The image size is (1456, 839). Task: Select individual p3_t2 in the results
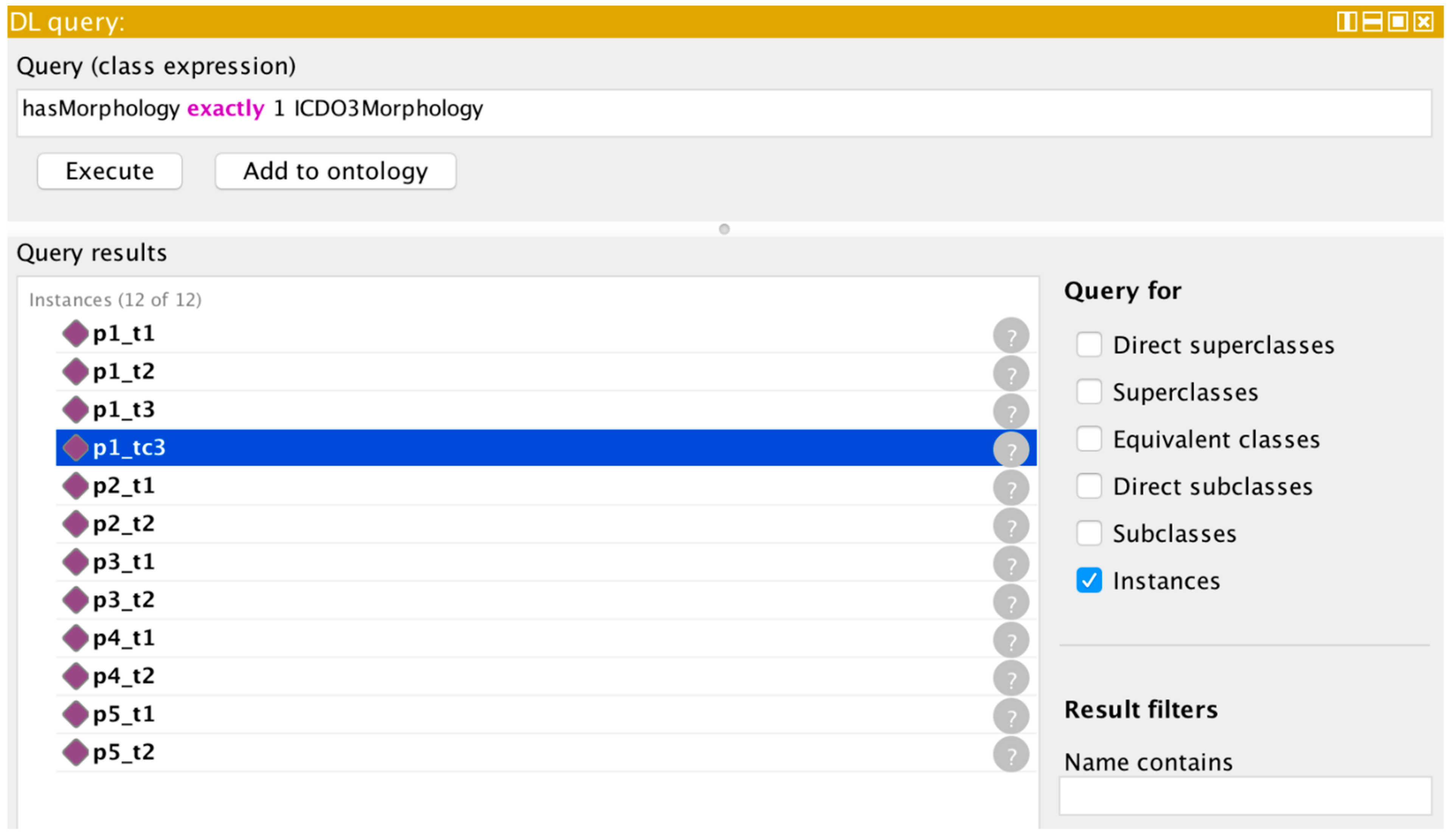pos(124,600)
